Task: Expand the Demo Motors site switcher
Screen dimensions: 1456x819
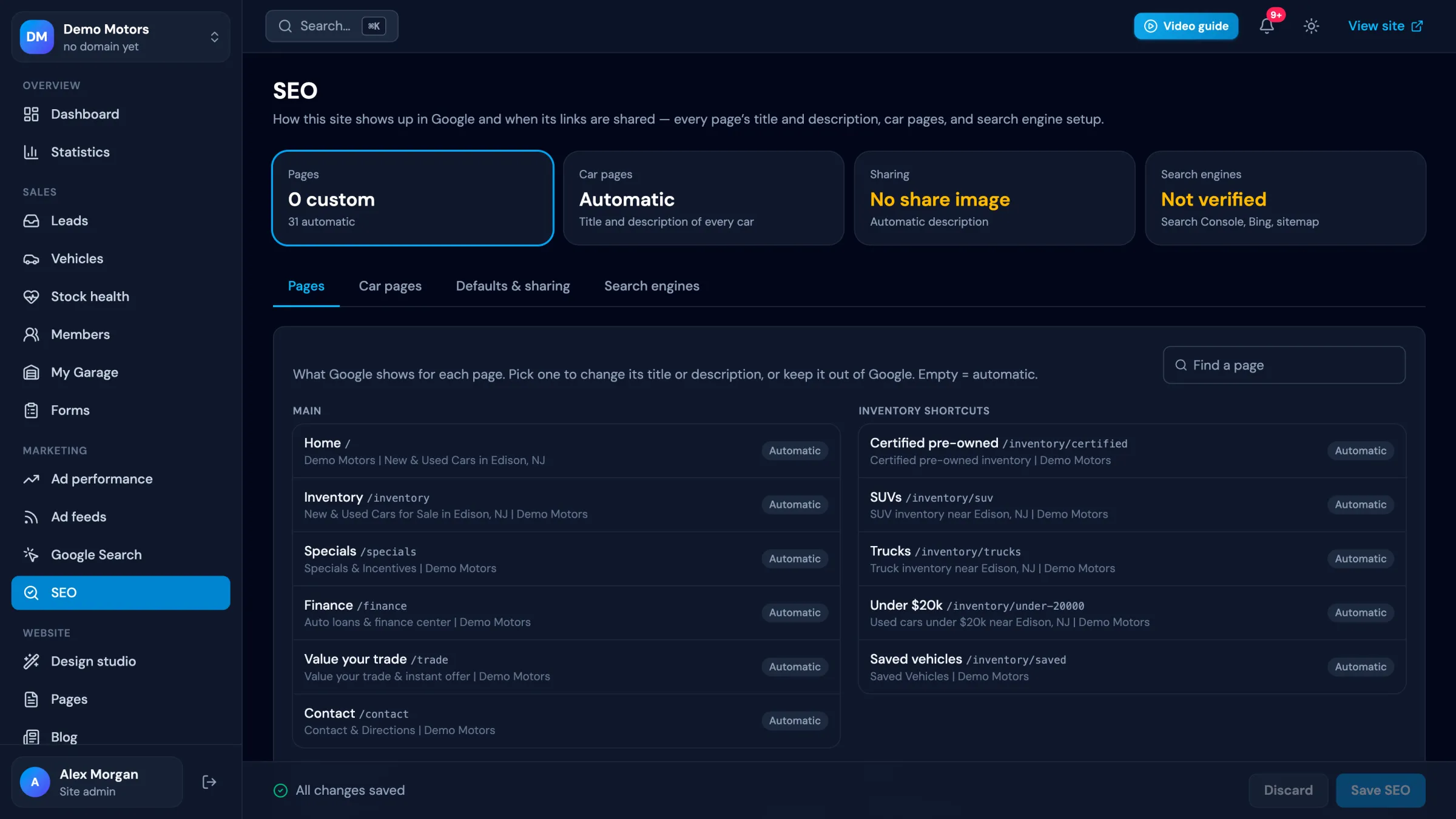Action: pyautogui.click(x=121, y=37)
